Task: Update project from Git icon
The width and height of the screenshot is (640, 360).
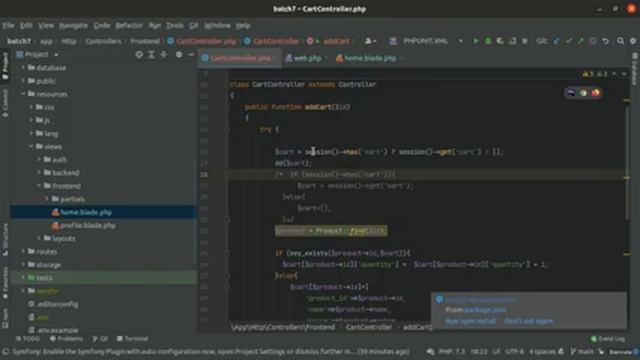Action: pyautogui.click(x=556, y=41)
